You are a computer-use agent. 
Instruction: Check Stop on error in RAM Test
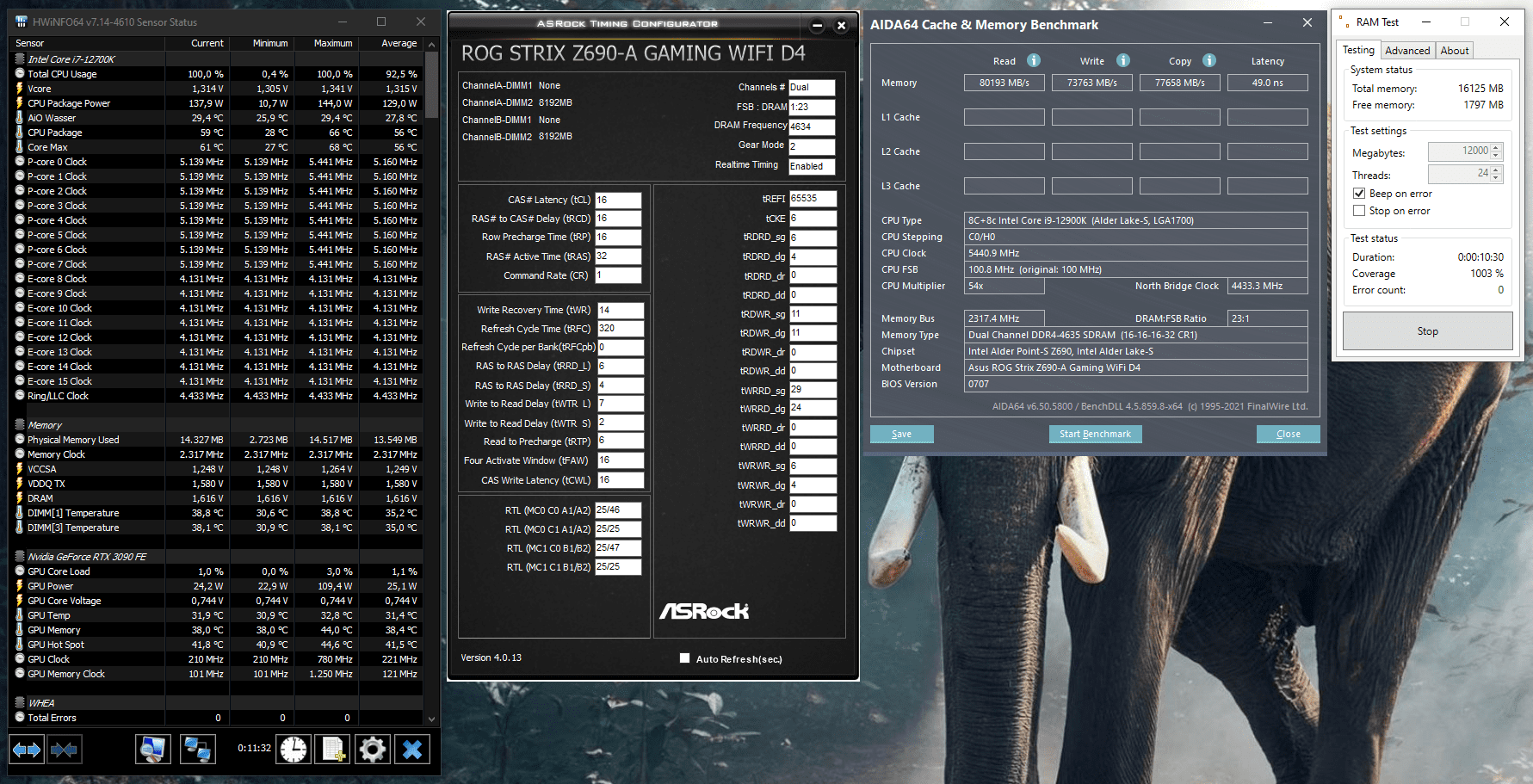[1359, 211]
